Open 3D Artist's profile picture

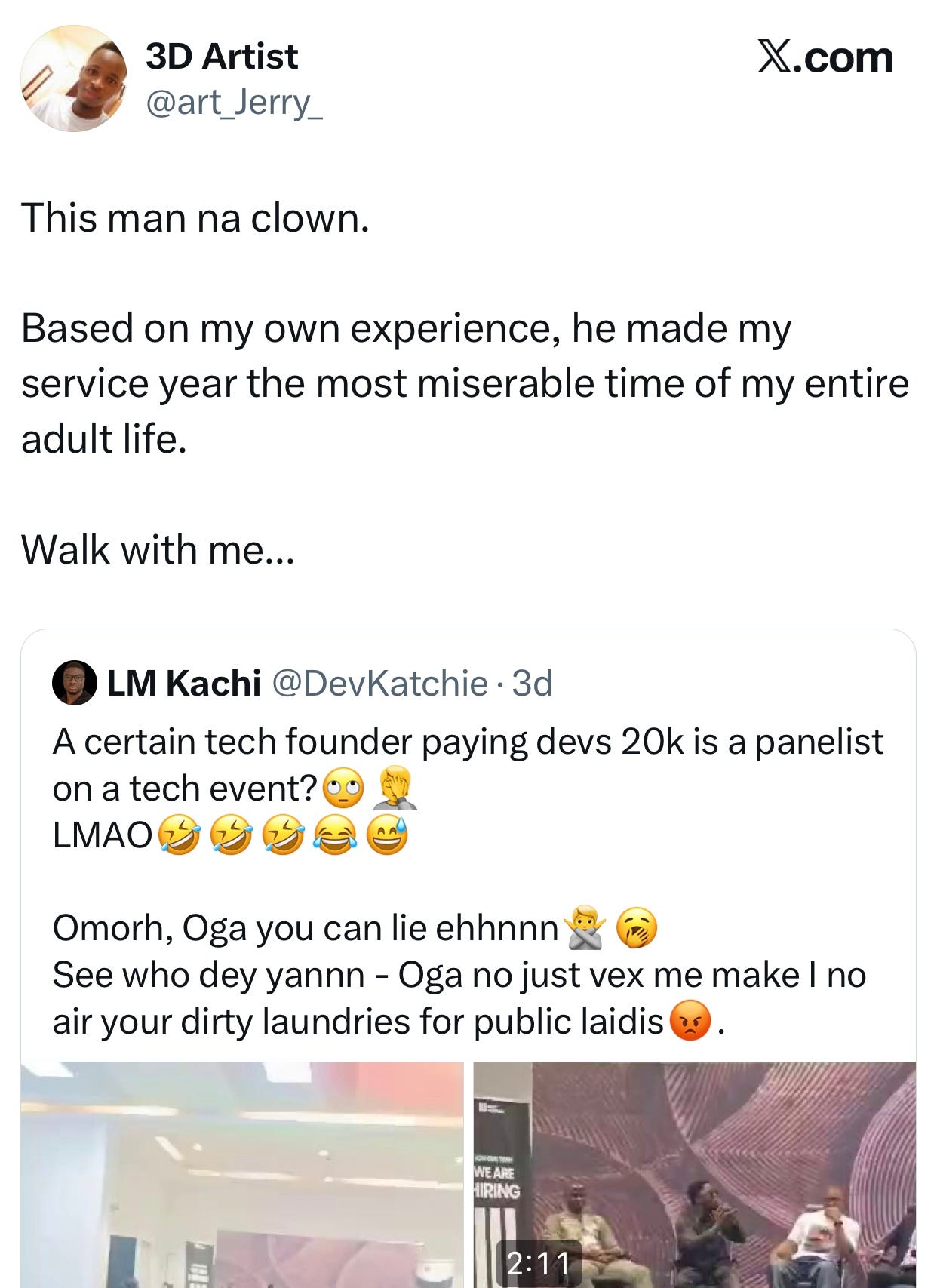pos(74,79)
